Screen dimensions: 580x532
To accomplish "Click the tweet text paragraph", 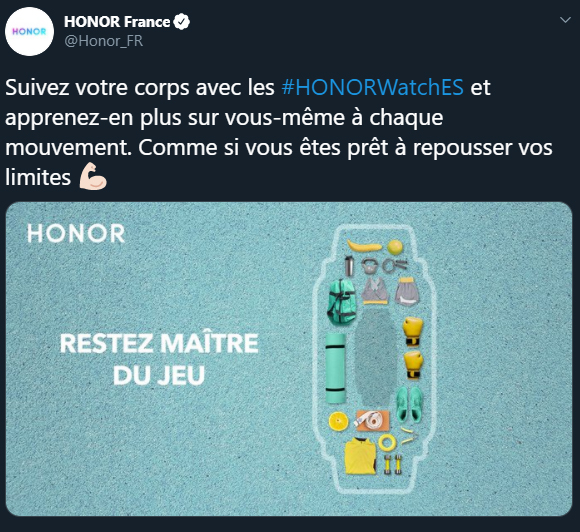I will 279,133.
